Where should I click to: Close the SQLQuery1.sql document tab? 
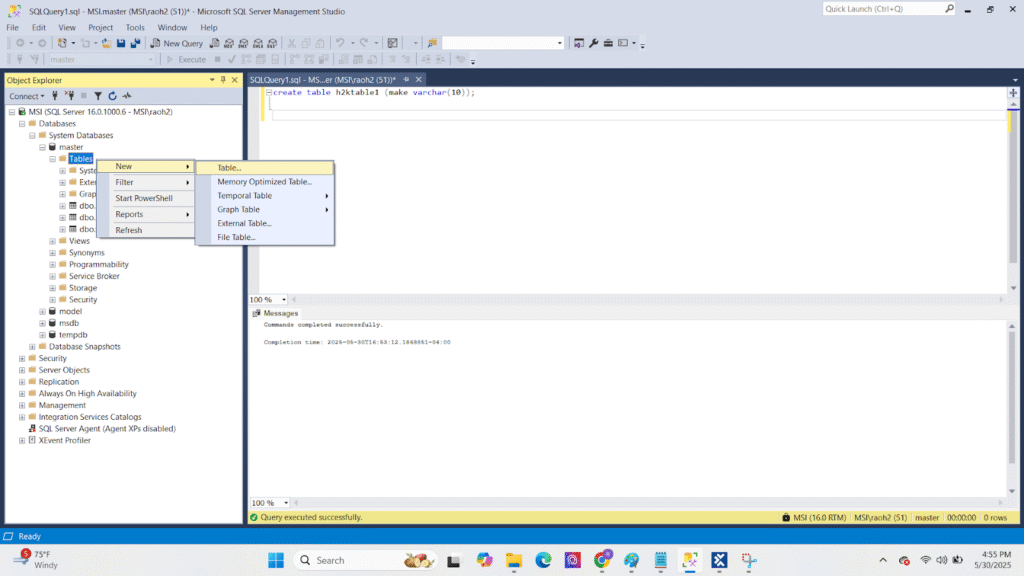pos(420,80)
